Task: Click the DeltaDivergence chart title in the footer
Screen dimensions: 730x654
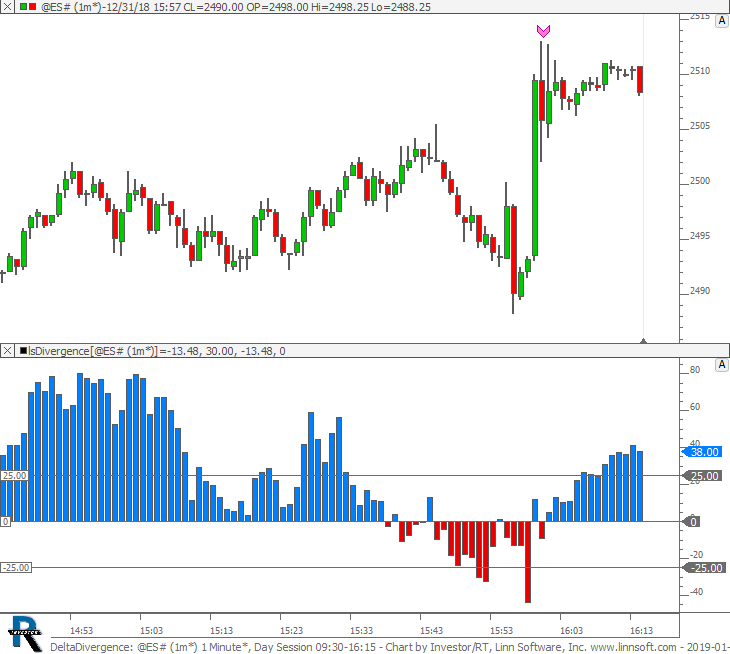Action: (91, 647)
